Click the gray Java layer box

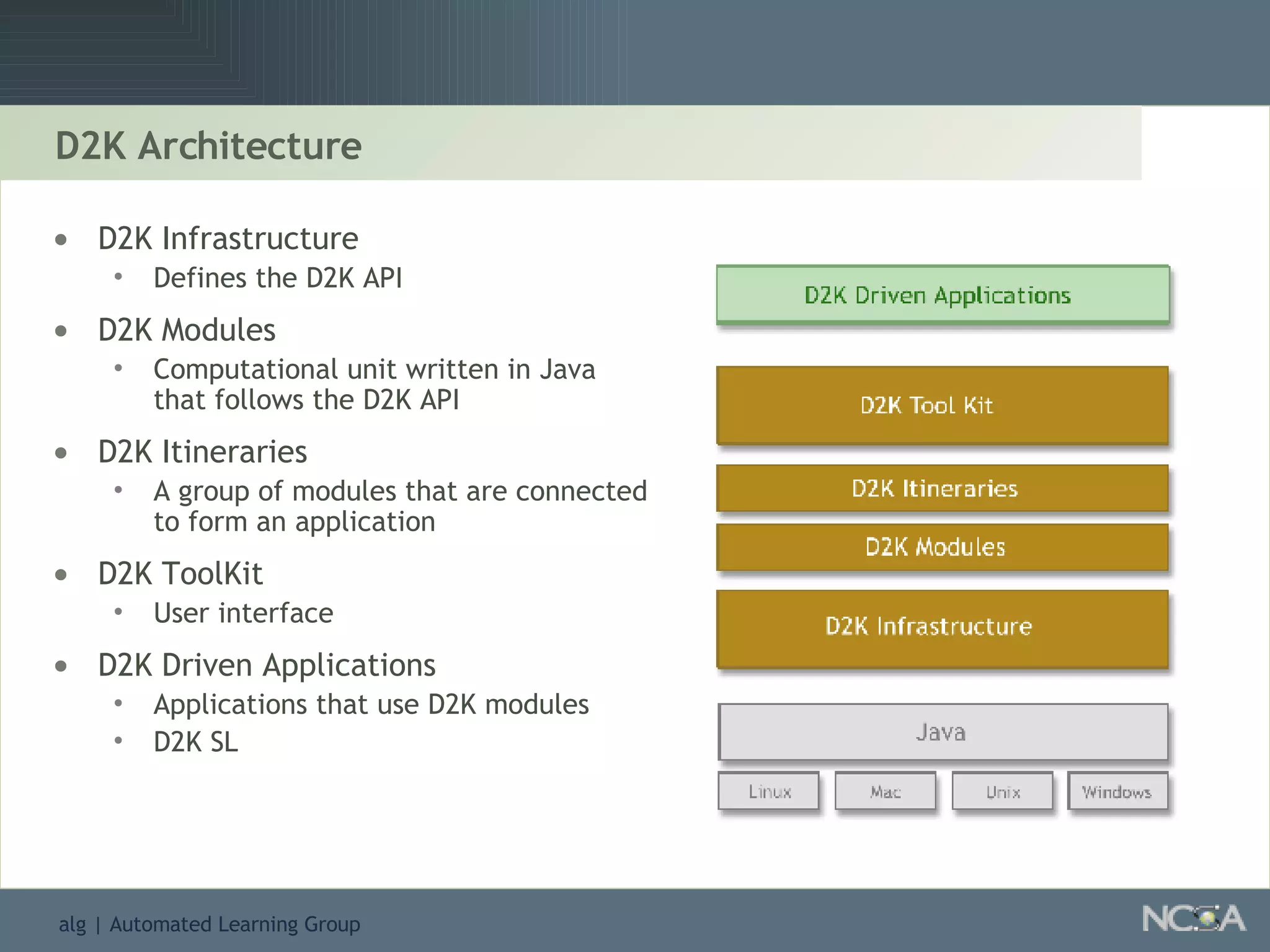click(943, 732)
